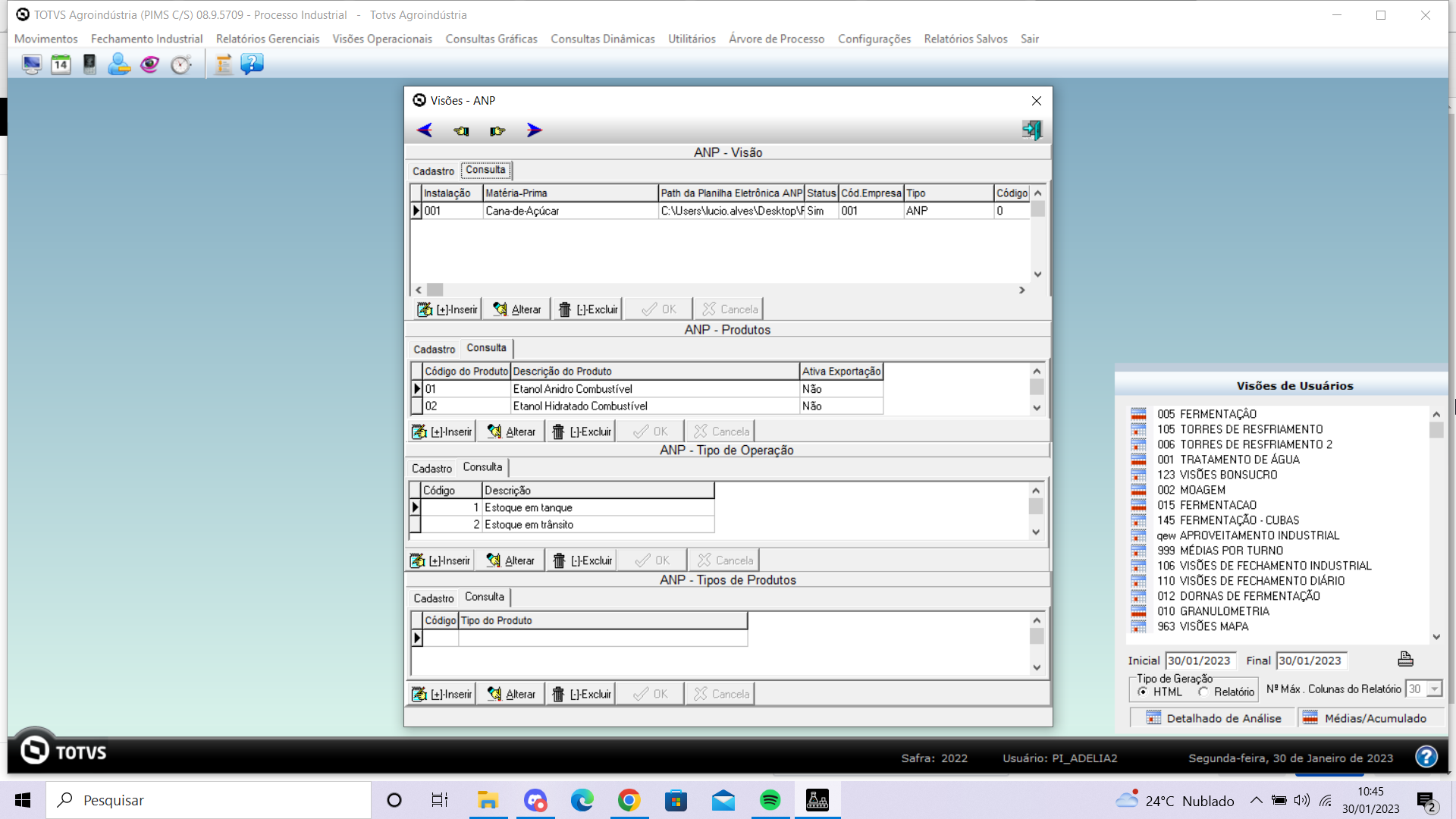Click the hand pointing right next-record icon
Screen dimensions: 1456x819
[497, 130]
